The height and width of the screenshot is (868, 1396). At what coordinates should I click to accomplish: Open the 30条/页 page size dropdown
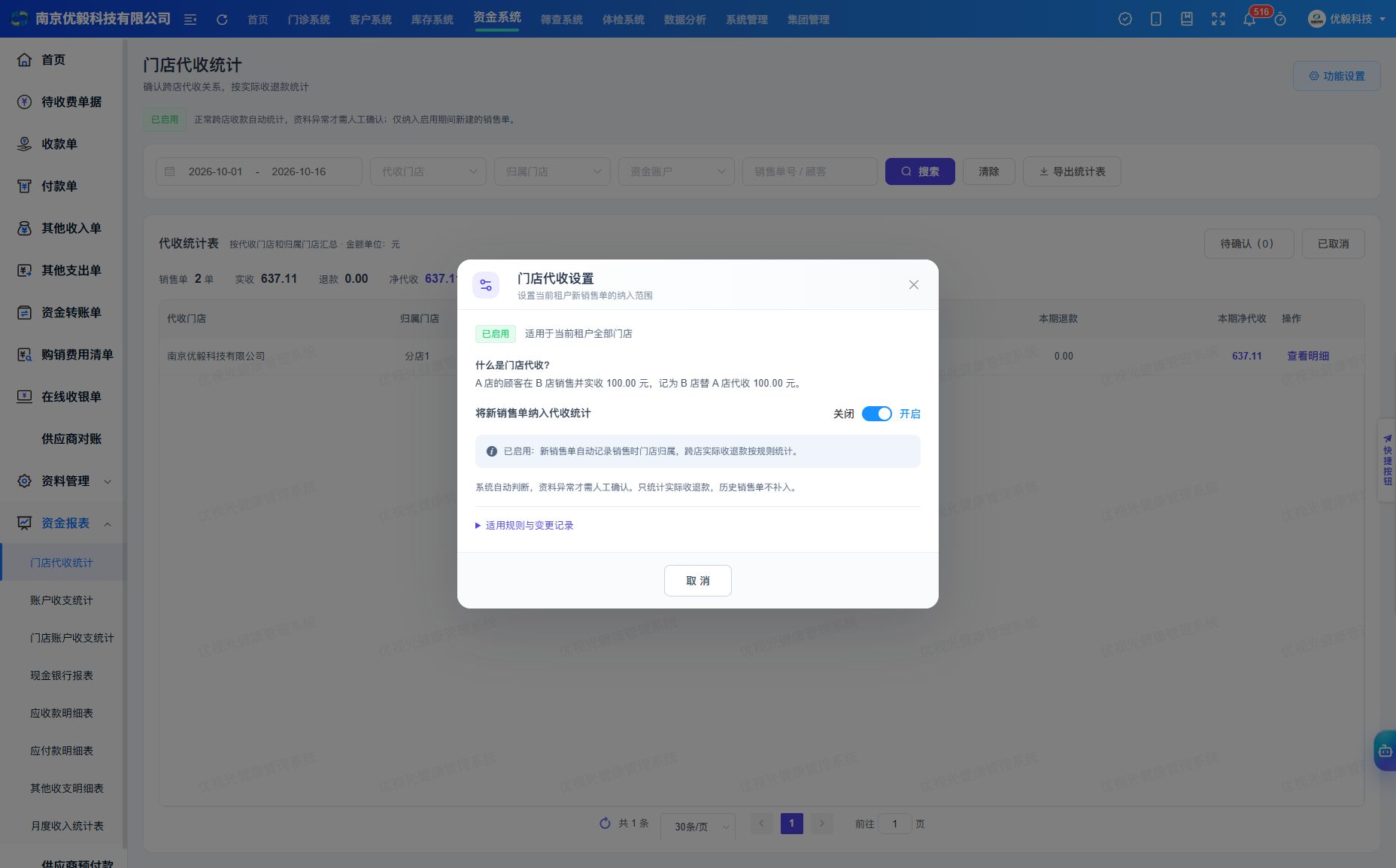(698, 826)
